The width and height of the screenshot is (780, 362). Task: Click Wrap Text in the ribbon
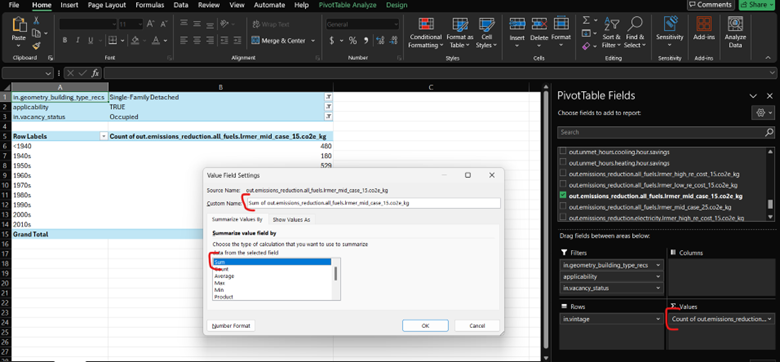pyautogui.click(x=271, y=24)
